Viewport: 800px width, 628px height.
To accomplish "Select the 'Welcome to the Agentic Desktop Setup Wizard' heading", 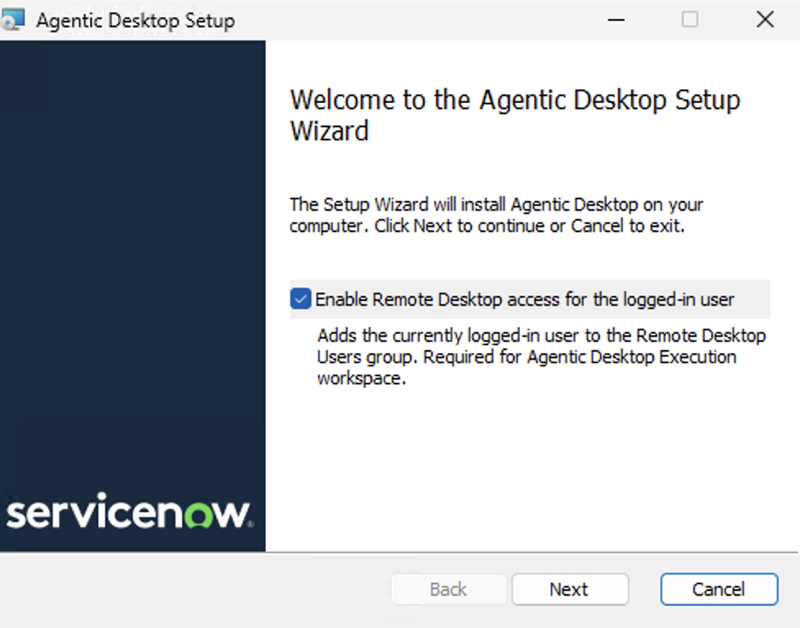I will [x=515, y=115].
